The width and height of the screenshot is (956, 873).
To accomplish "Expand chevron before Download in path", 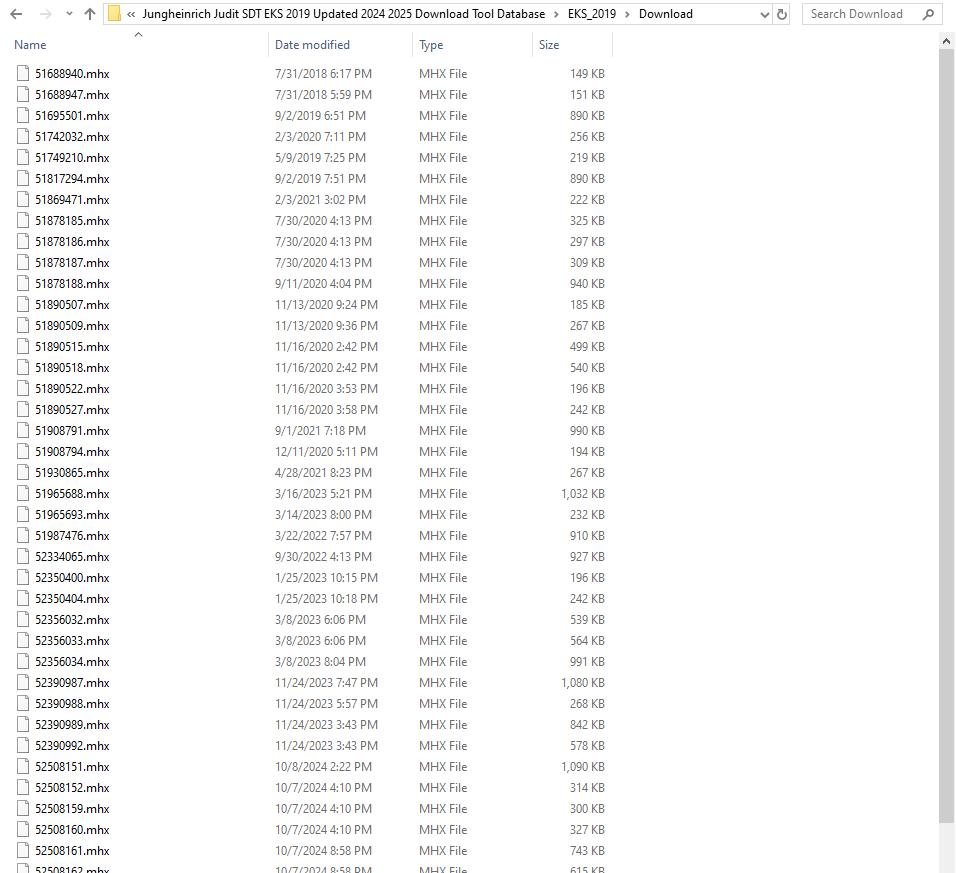I will pyautogui.click(x=627, y=14).
